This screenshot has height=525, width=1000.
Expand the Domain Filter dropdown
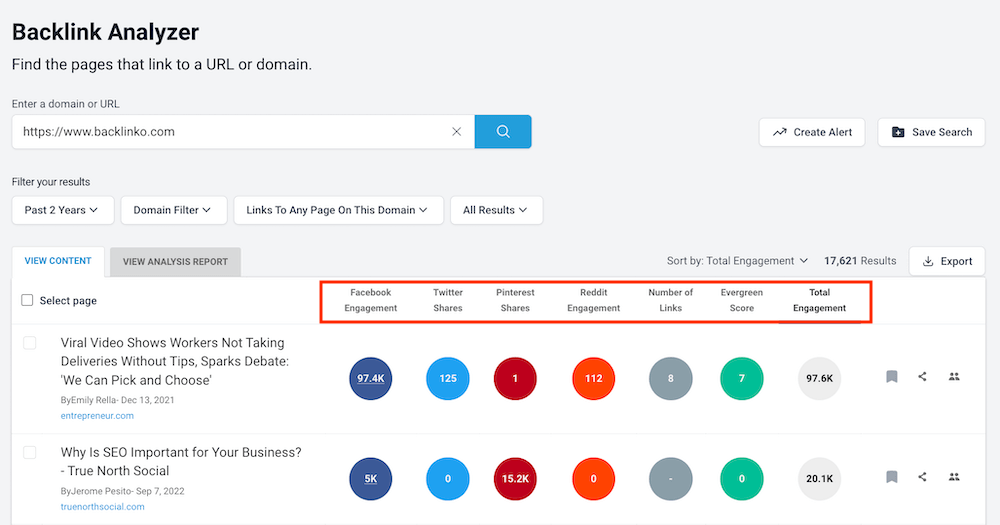(x=173, y=210)
